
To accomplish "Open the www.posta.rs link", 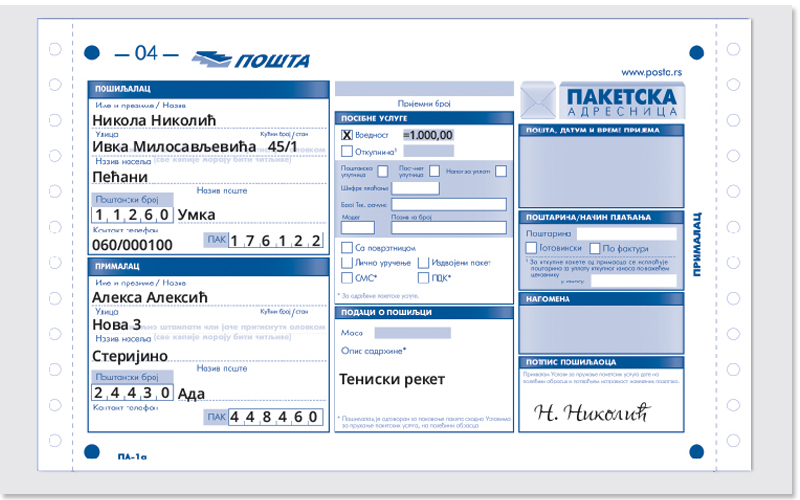I will (652, 72).
